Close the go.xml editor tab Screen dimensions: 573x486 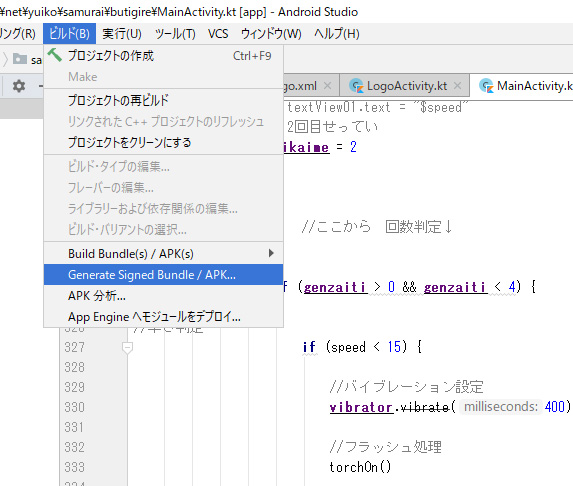click(x=327, y=86)
